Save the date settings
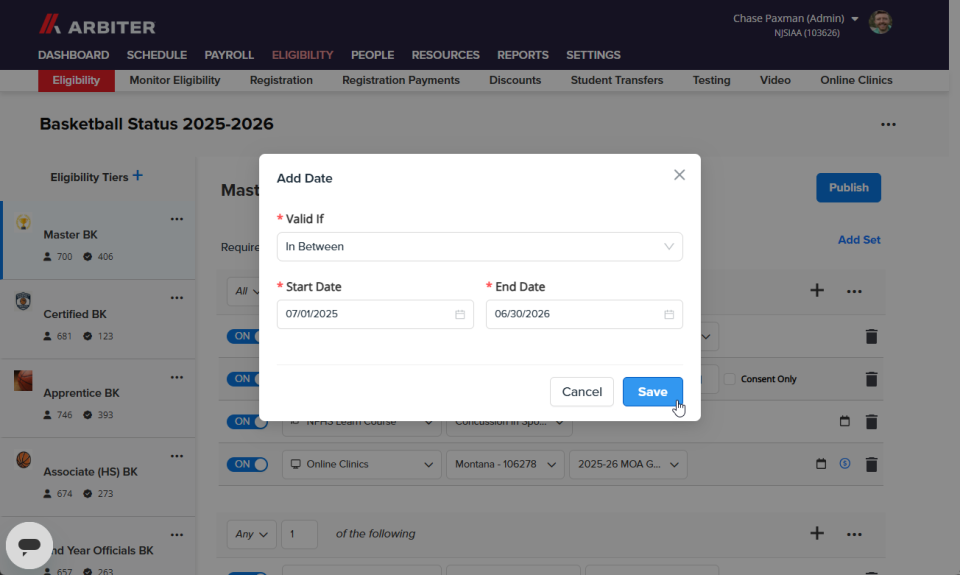Screen dimensions: 960x575 click(653, 392)
